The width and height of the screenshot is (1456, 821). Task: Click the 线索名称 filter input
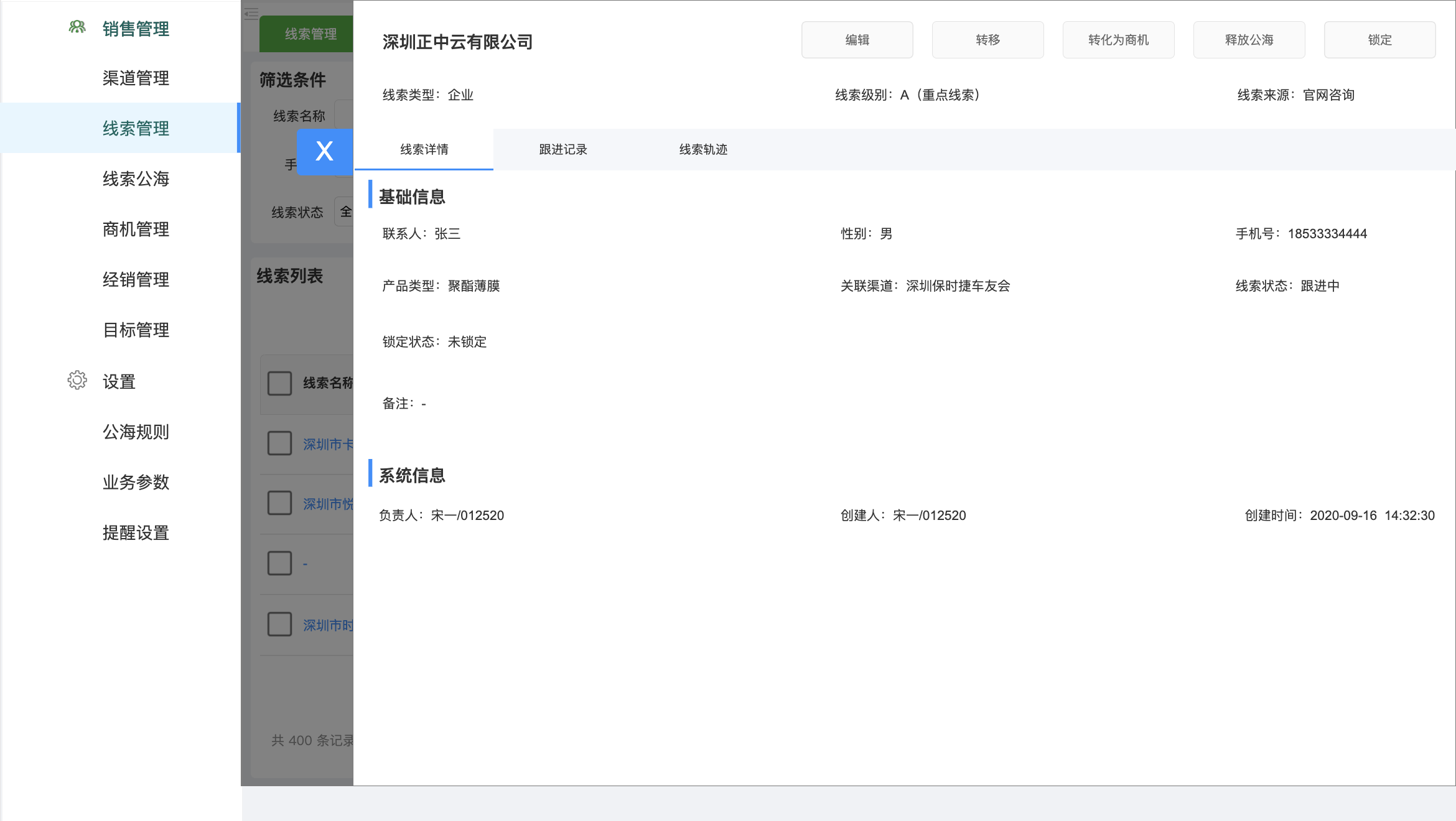(x=344, y=116)
